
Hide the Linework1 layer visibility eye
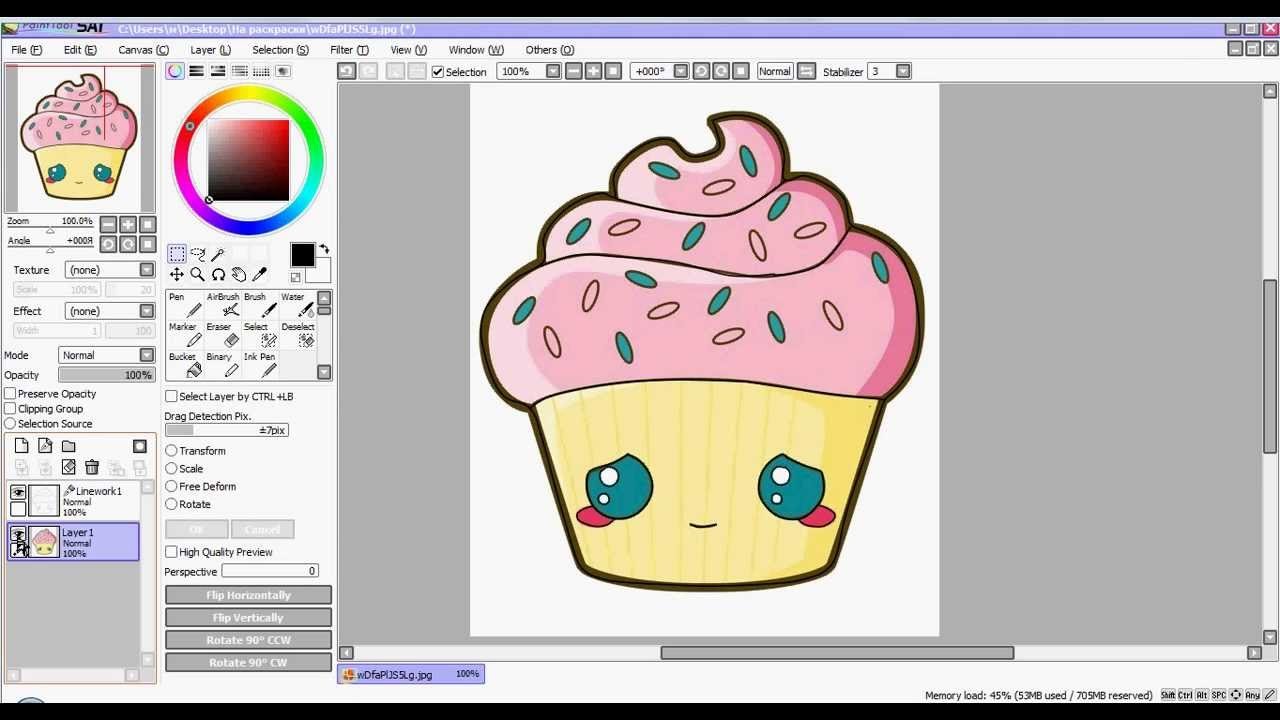pyautogui.click(x=18, y=492)
